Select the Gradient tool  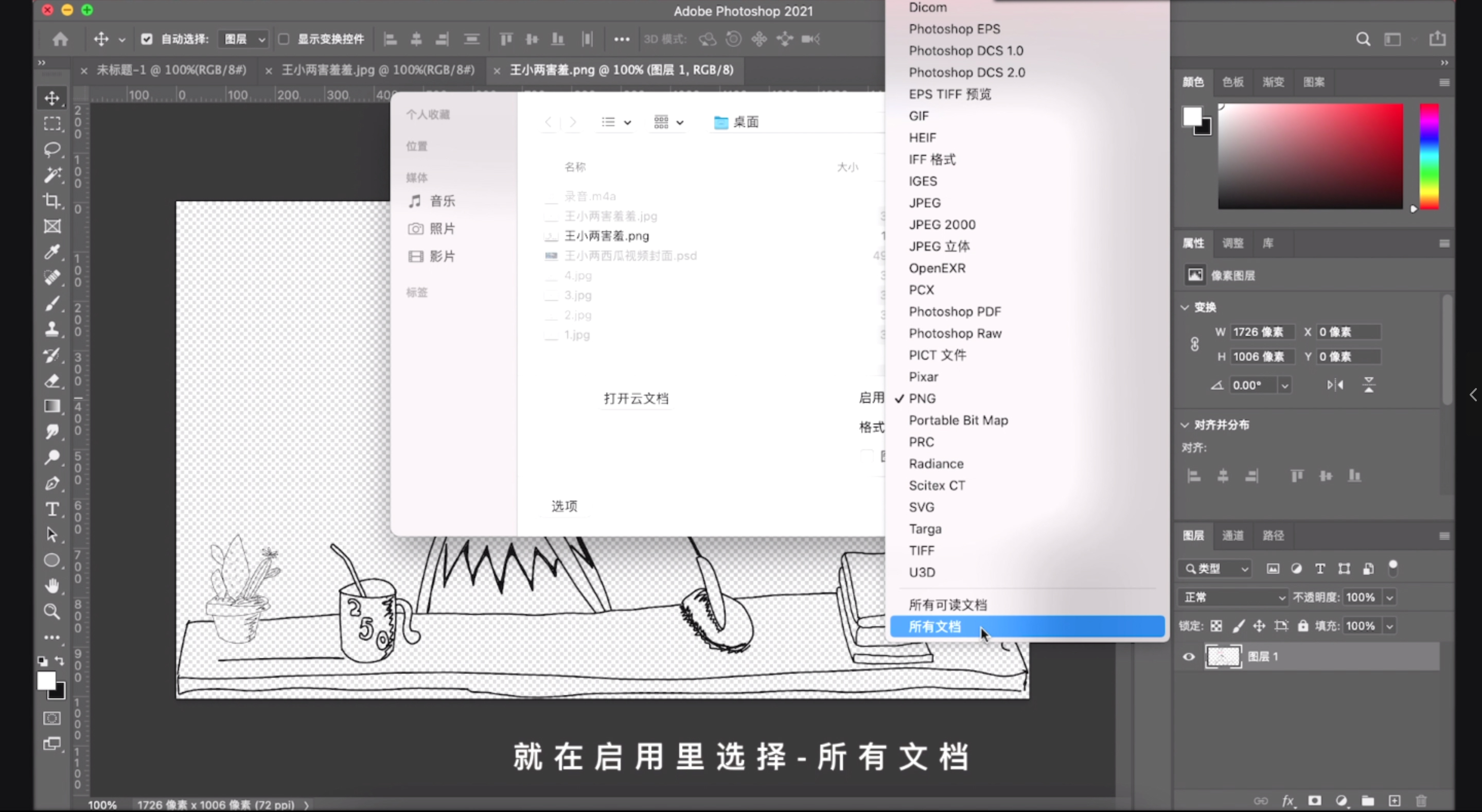tap(52, 407)
